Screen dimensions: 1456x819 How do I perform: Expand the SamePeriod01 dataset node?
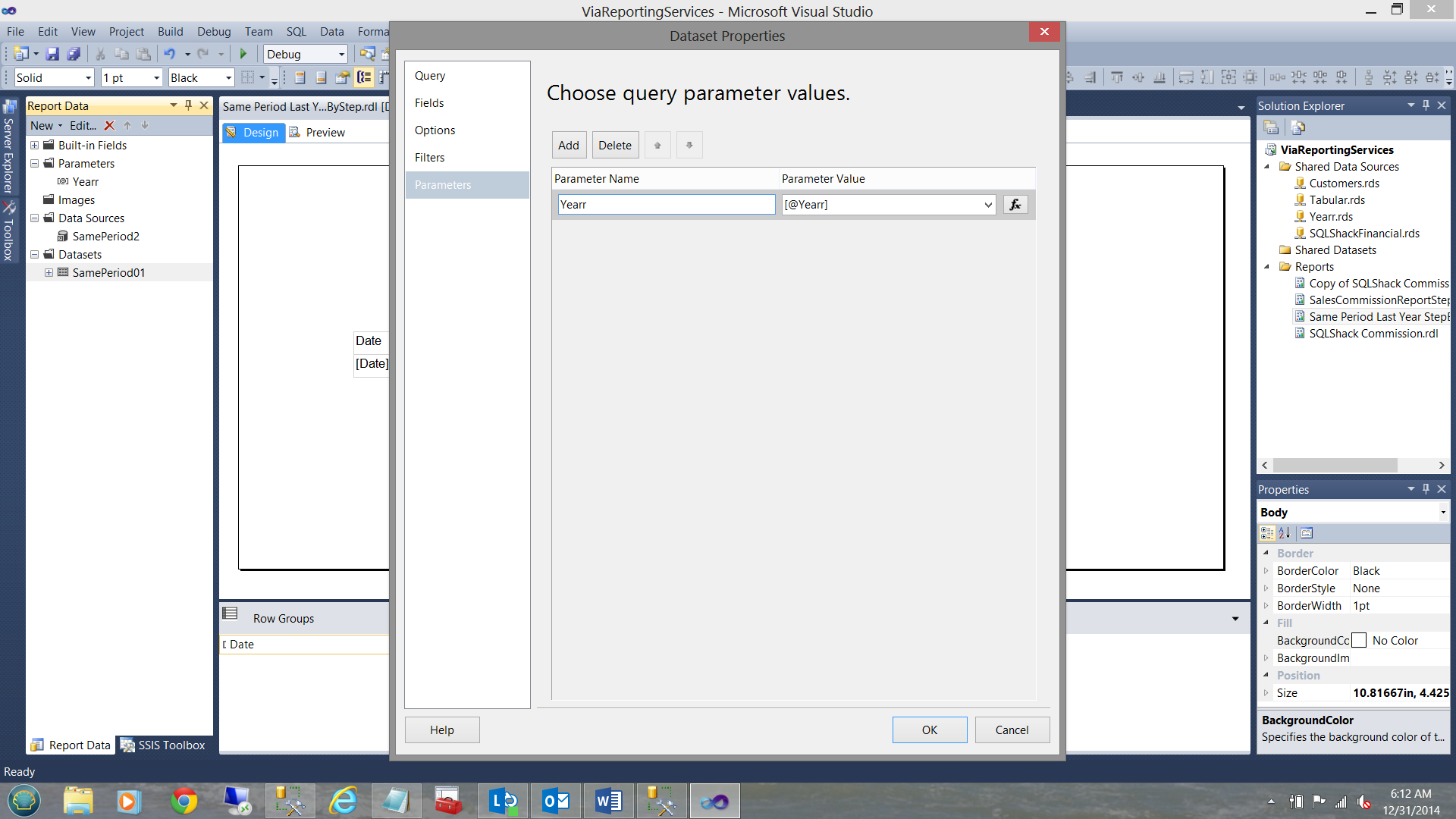(x=49, y=273)
